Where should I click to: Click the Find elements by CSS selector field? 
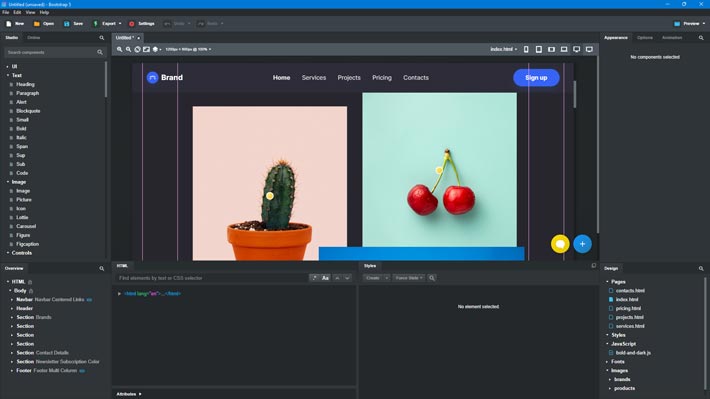click(212, 278)
